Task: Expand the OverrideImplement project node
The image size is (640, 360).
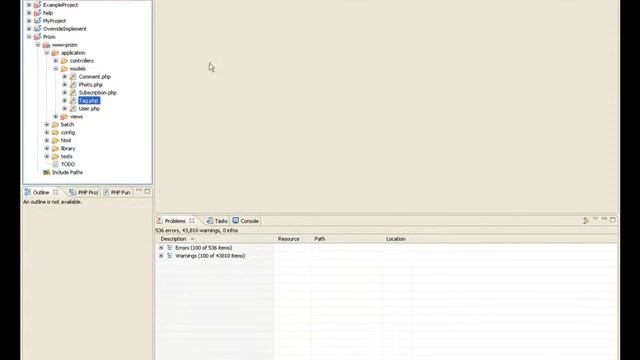Action: point(29,29)
